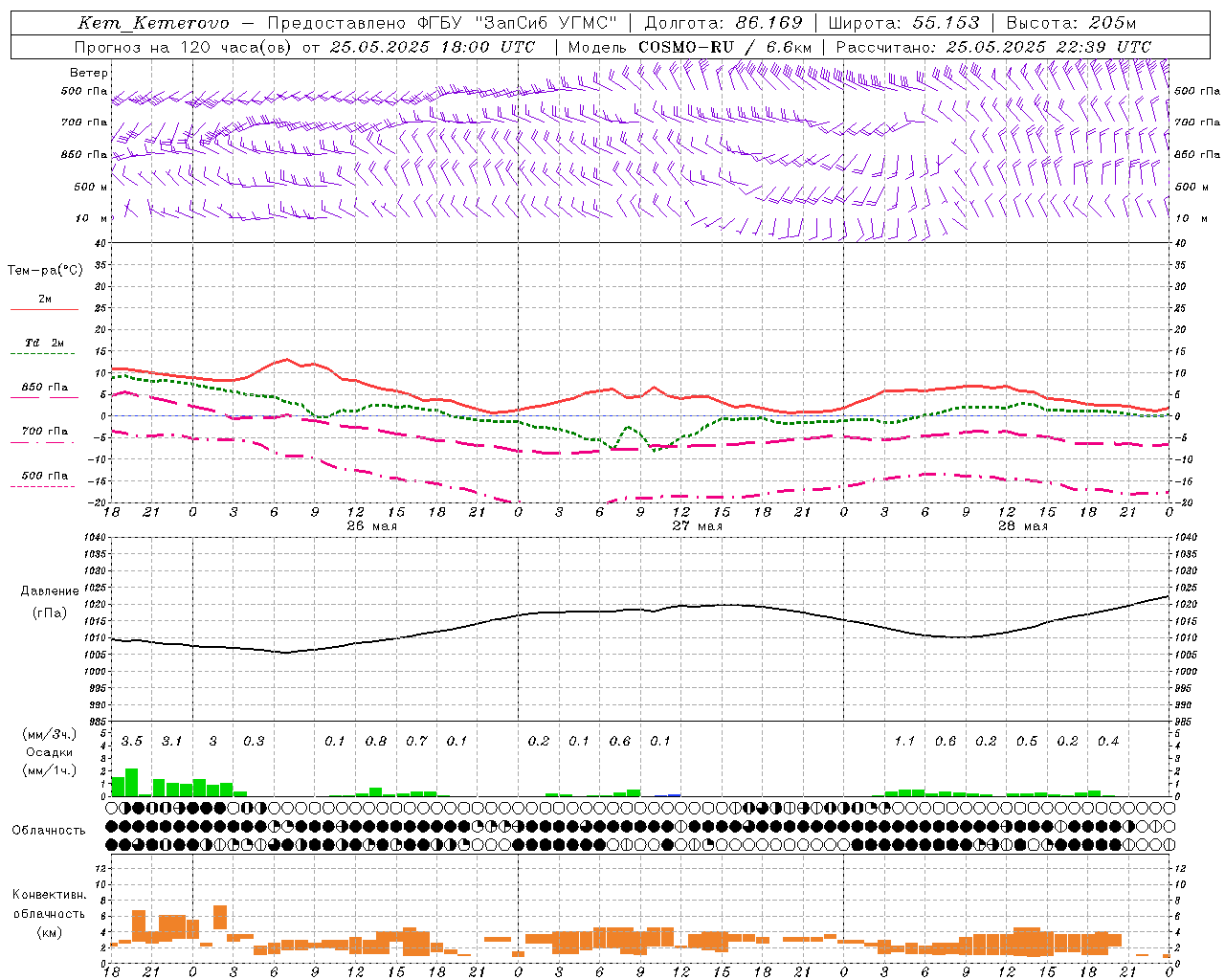
Task: Click the '1.1' precipitation amount value
Action: 904,742
